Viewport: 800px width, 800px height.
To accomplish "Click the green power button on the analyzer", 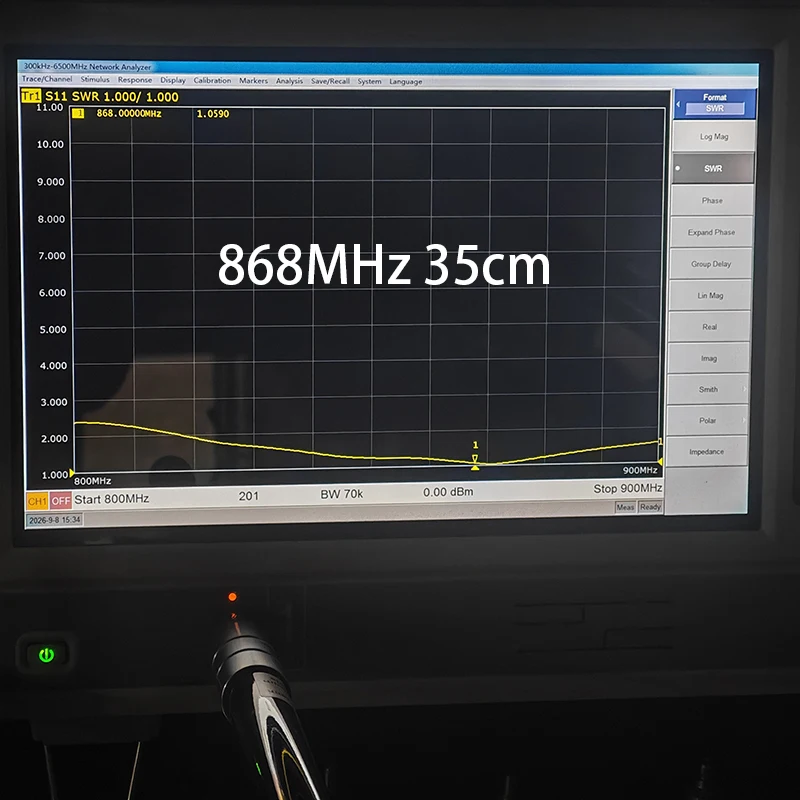I will (46, 655).
